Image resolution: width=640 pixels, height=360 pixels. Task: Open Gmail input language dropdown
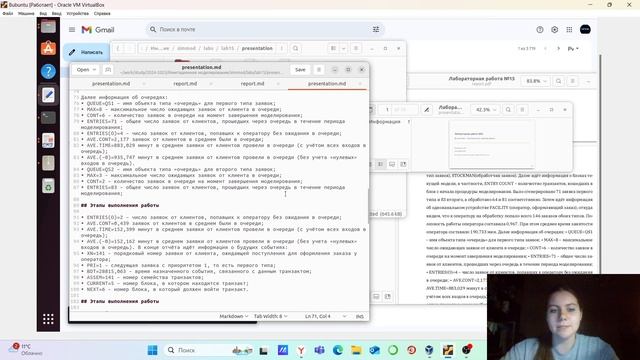[x=573, y=49]
